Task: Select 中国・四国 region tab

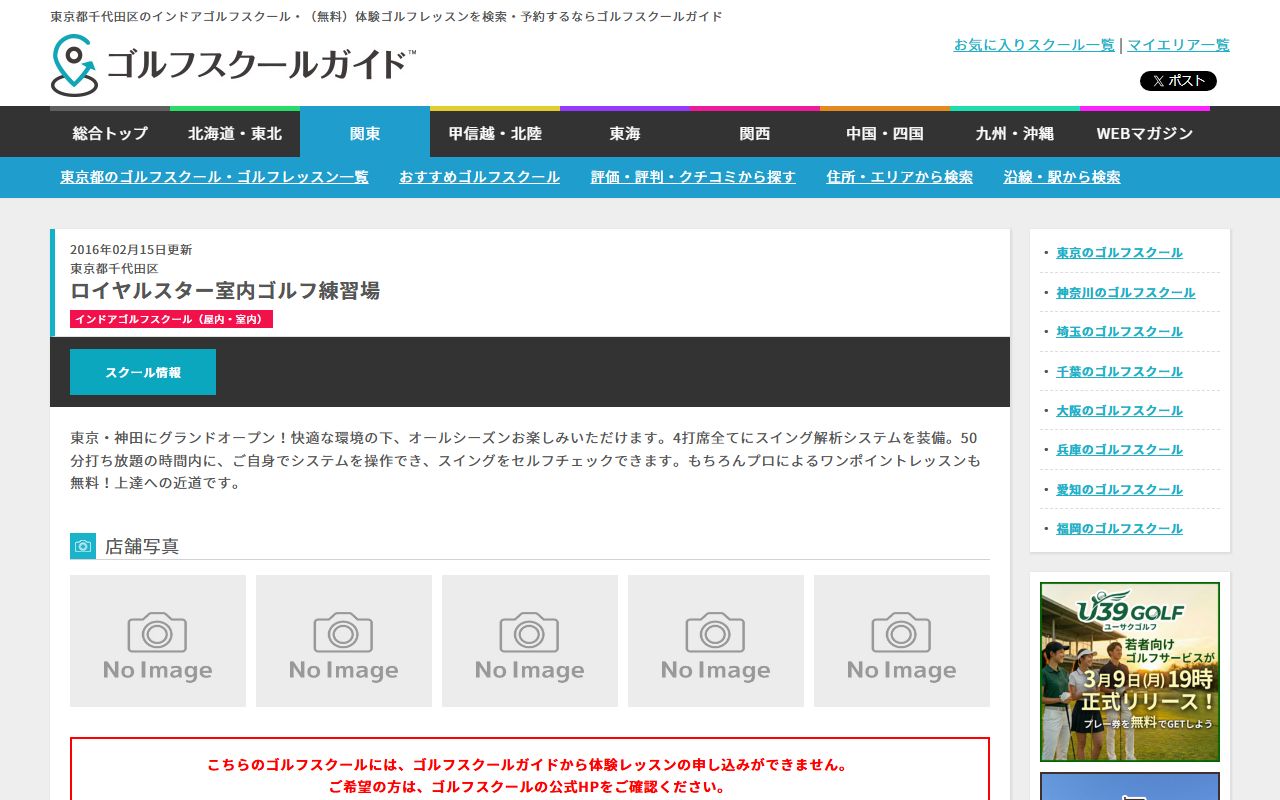Action: click(885, 133)
